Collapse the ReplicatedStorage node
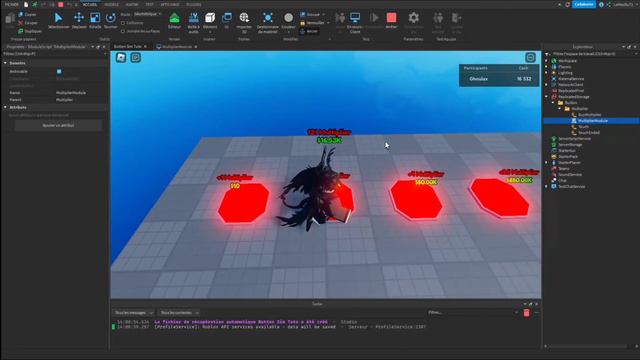This screenshot has width=640, height=360. tap(547, 97)
